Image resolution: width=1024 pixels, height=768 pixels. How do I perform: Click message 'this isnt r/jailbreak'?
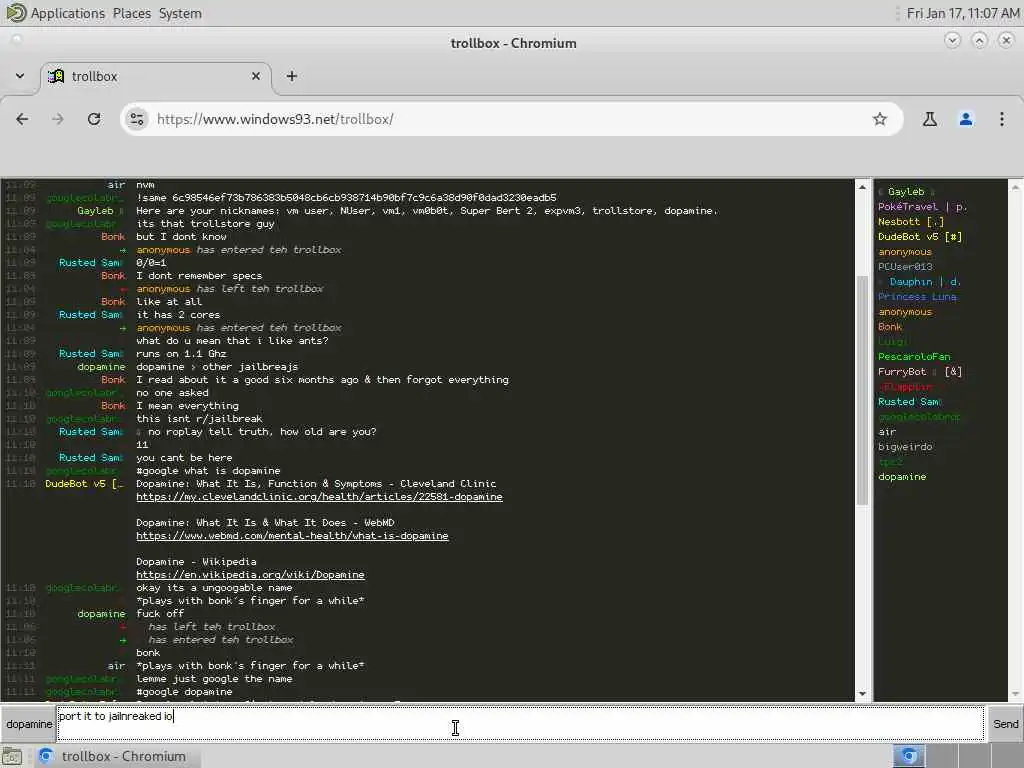click(199, 419)
